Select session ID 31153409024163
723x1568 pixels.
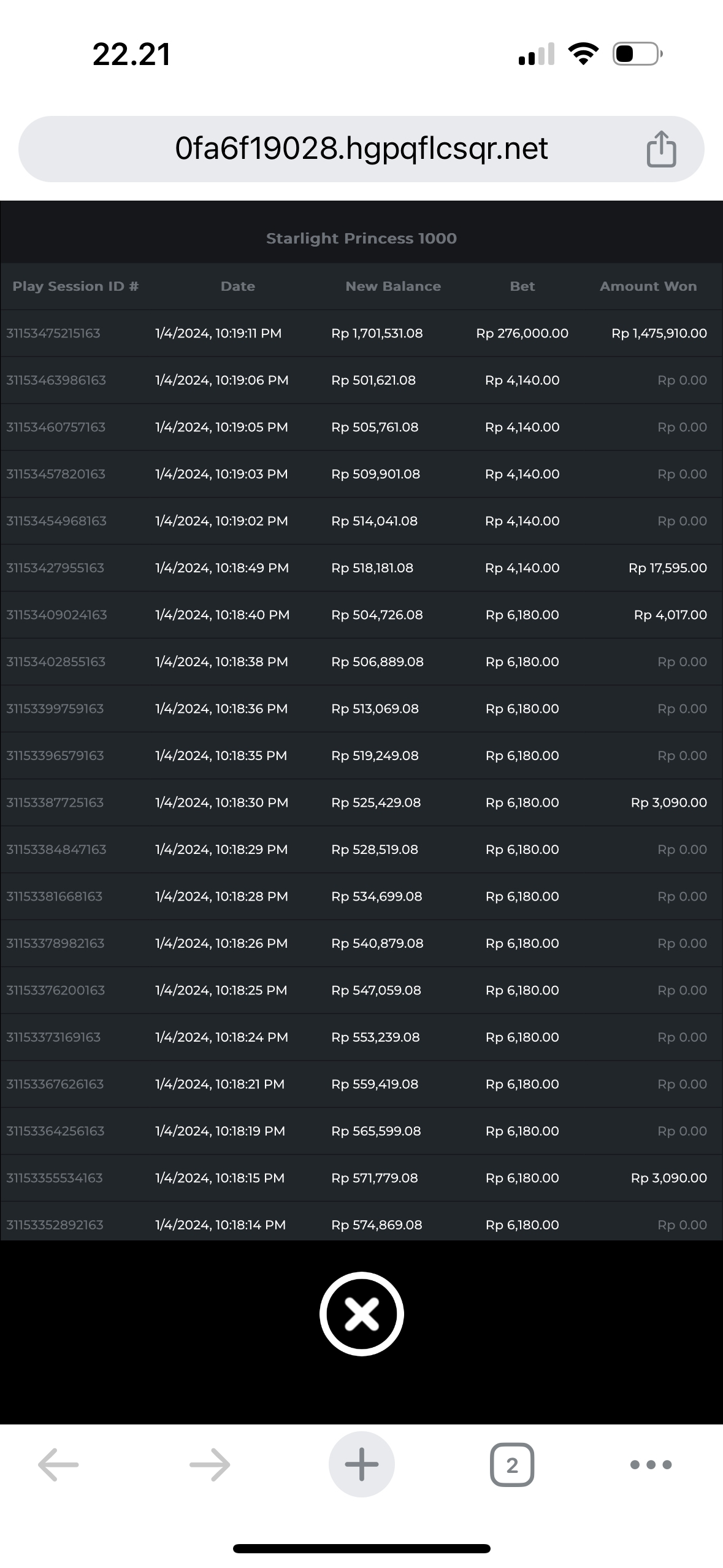click(x=56, y=615)
